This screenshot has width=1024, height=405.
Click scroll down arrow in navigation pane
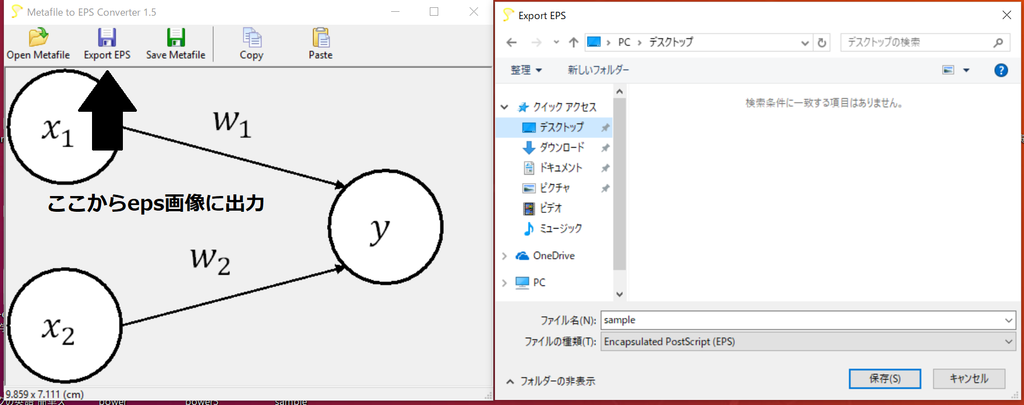(620, 295)
